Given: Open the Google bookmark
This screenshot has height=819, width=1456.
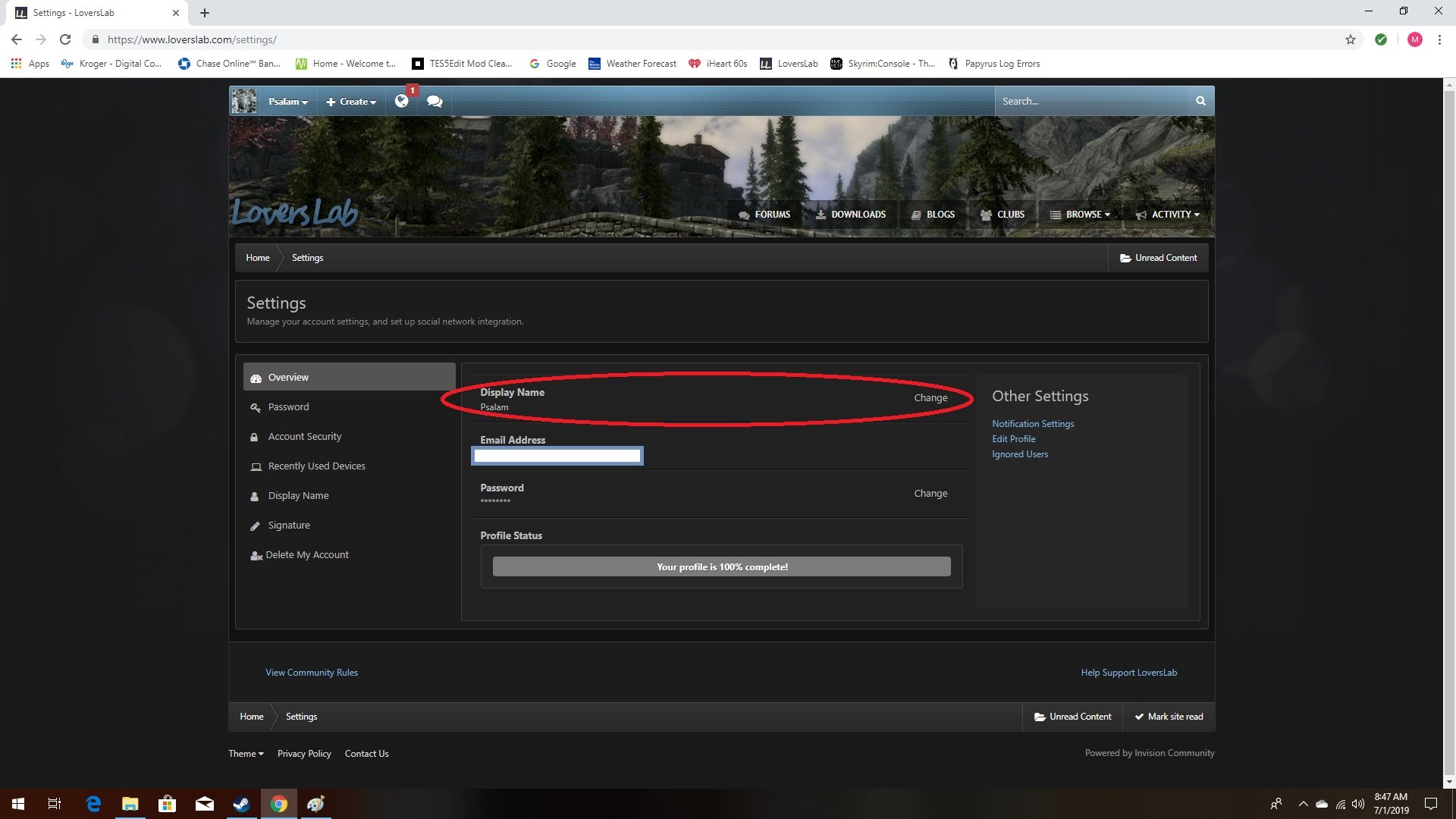Looking at the screenshot, I should 553,64.
